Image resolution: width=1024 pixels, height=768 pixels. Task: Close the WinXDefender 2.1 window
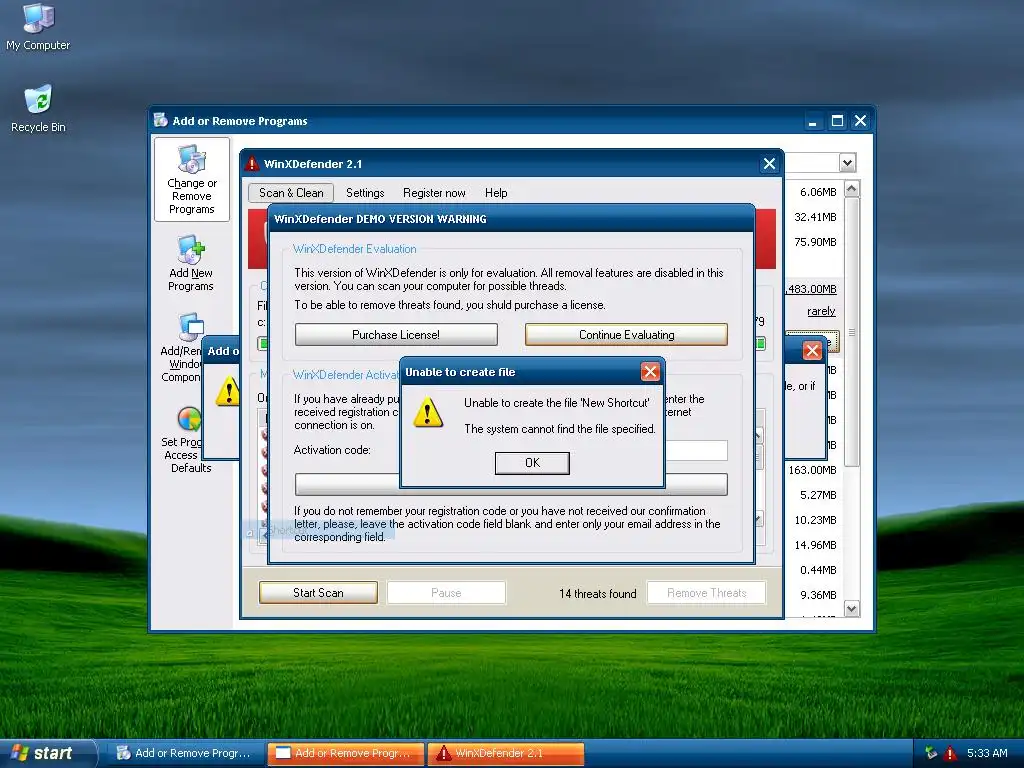click(769, 164)
